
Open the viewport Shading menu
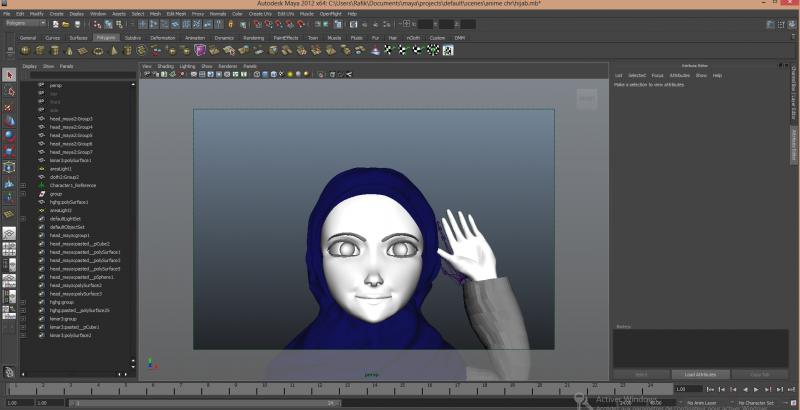(x=165, y=66)
